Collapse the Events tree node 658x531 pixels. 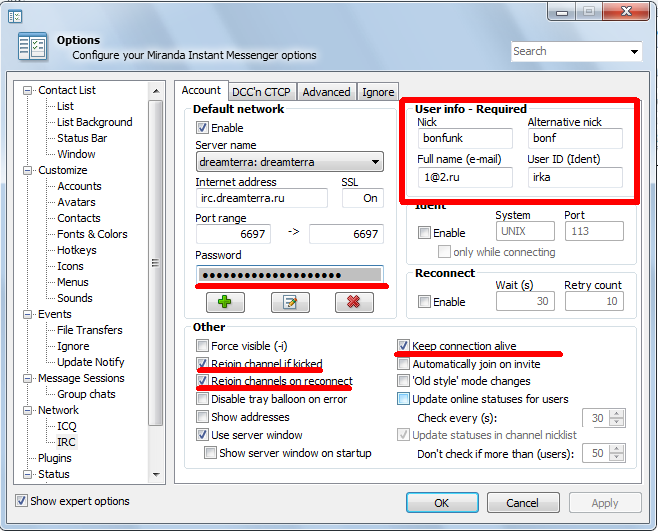pyautogui.click(x=27, y=314)
